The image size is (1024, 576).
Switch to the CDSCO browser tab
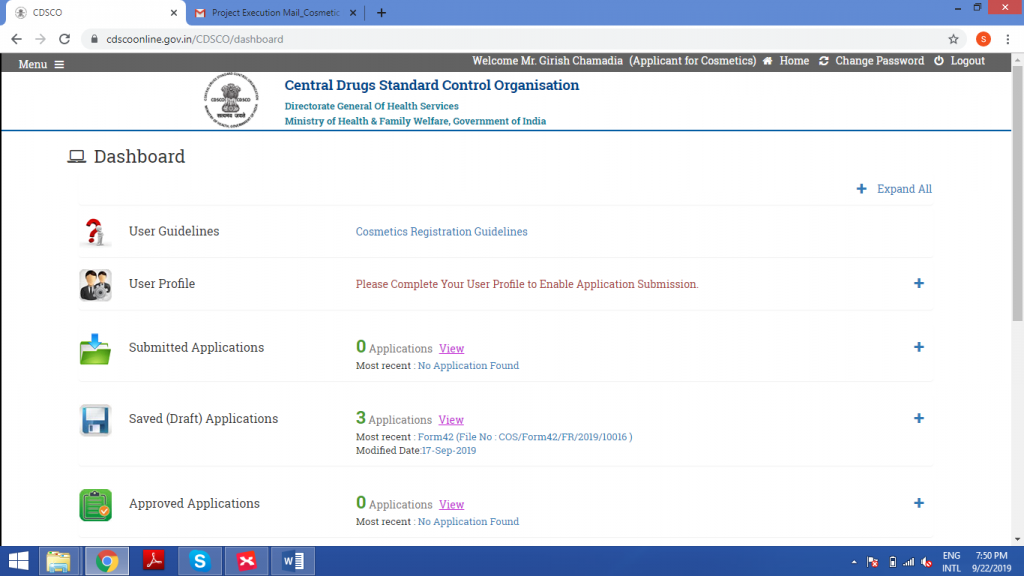click(x=95, y=12)
